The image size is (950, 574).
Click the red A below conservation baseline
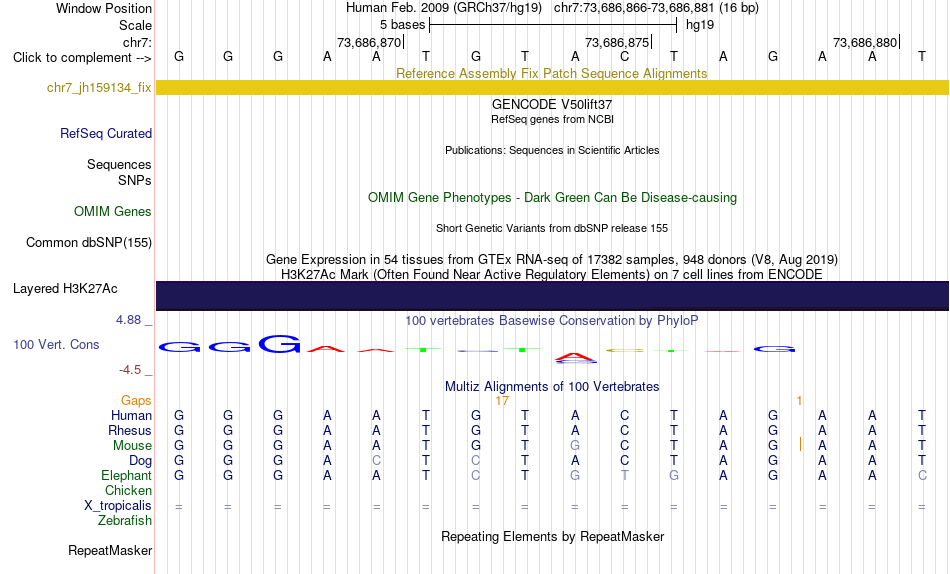[x=575, y=357]
